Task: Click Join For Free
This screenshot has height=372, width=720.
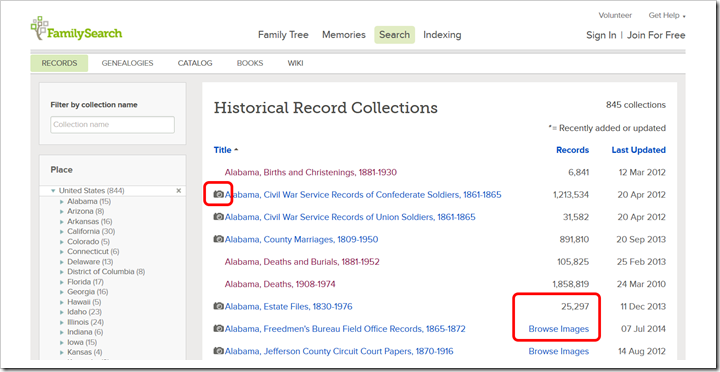Action: (656, 35)
